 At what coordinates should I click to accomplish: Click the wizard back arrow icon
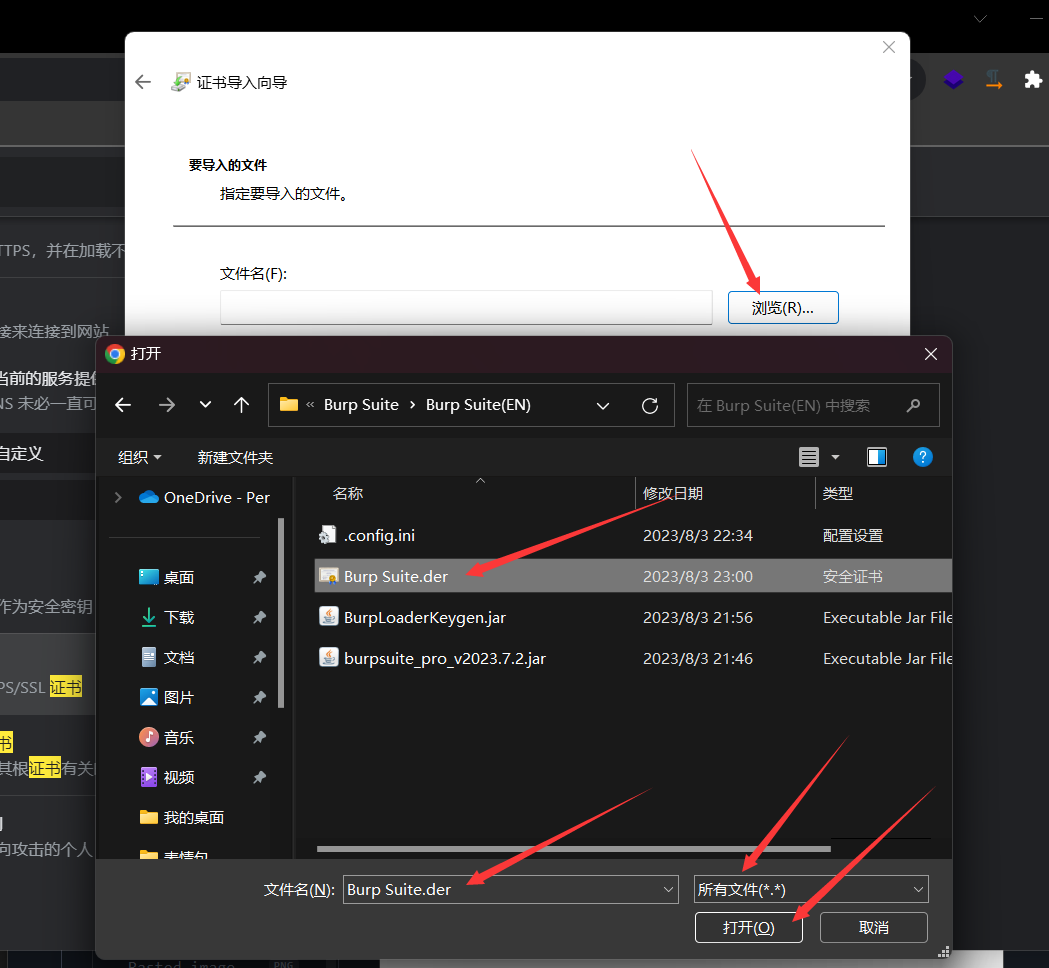click(x=143, y=82)
